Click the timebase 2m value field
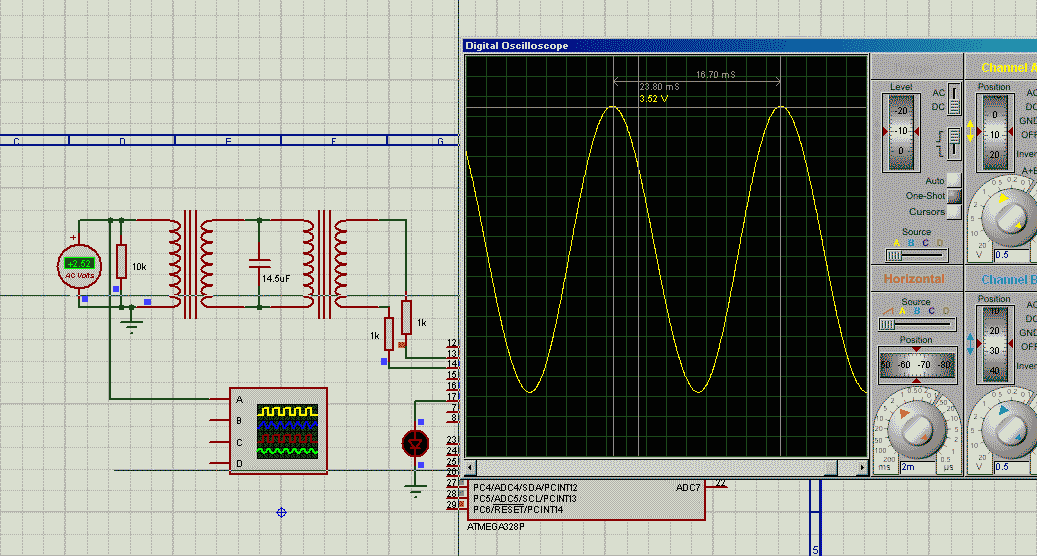Image resolution: width=1037 pixels, height=556 pixels. pyautogui.click(x=918, y=467)
